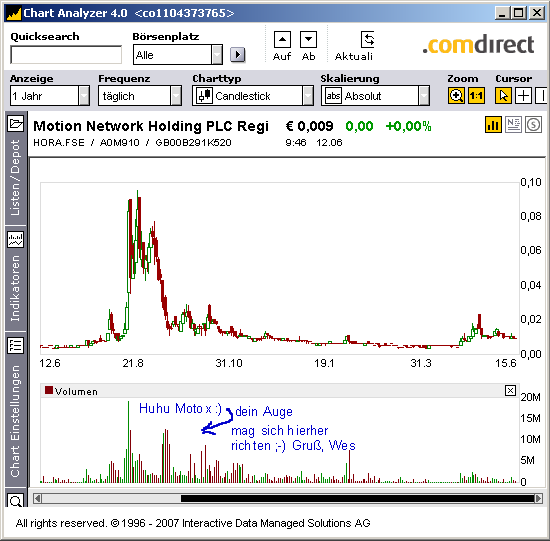Click the price € 0,009
550x541 pixels.
click(x=309, y=126)
